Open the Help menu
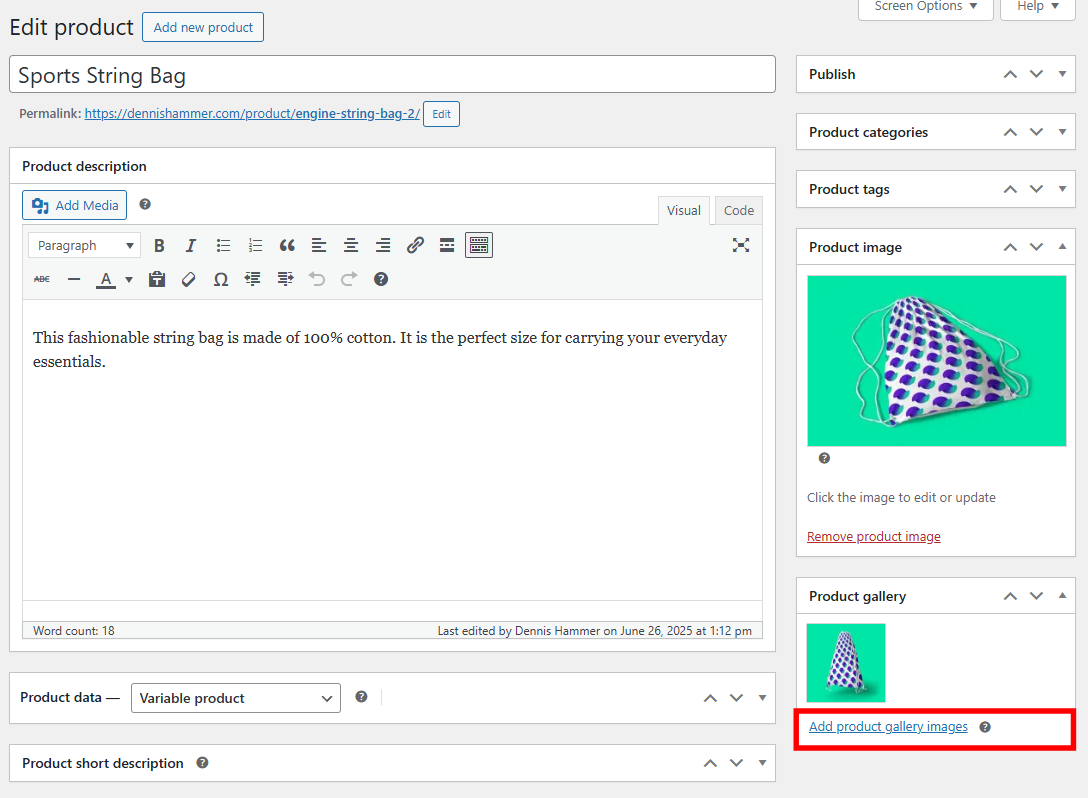The width and height of the screenshot is (1088, 798). 1037,7
